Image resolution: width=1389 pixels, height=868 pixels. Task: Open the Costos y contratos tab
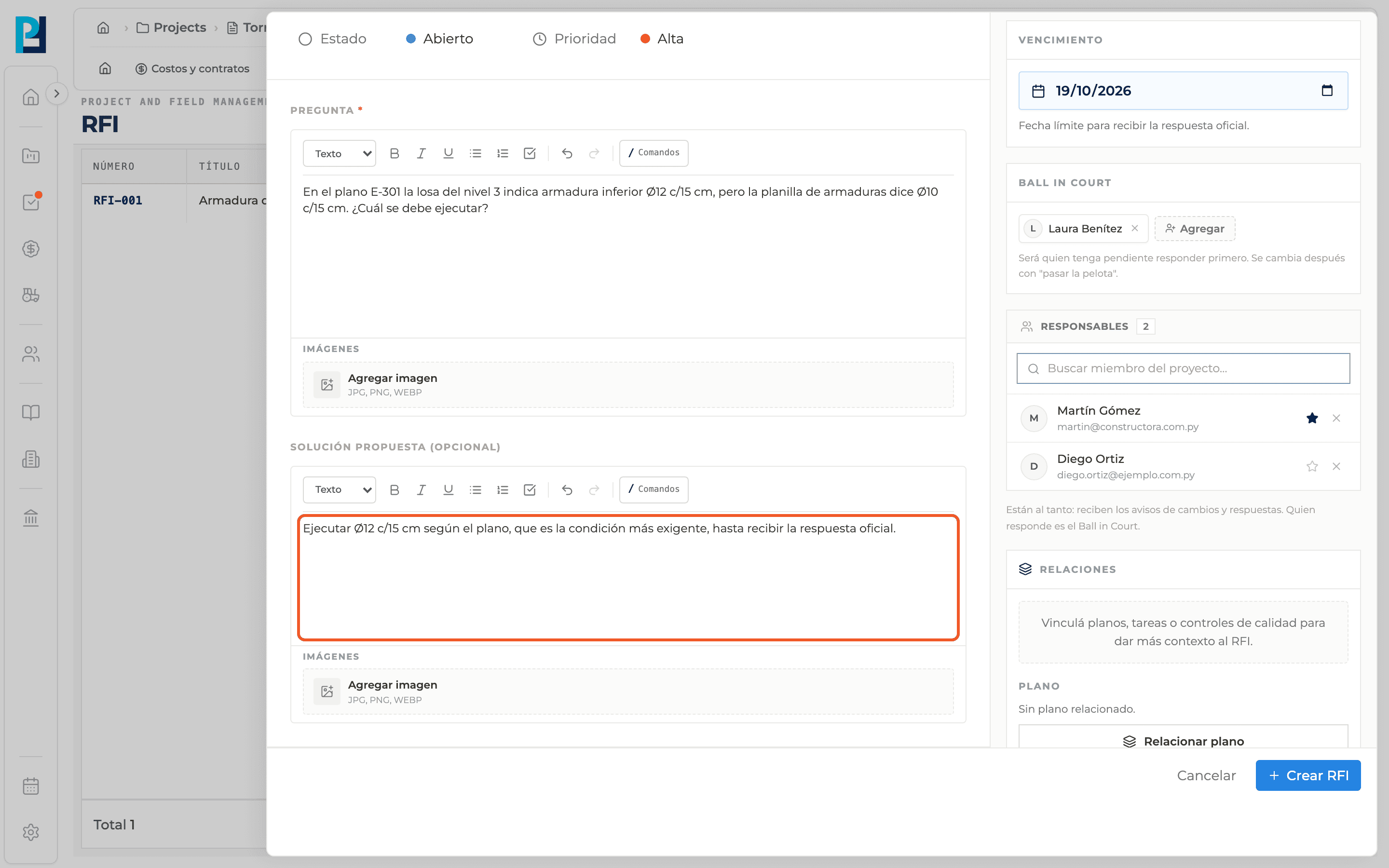tap(192, 68)
